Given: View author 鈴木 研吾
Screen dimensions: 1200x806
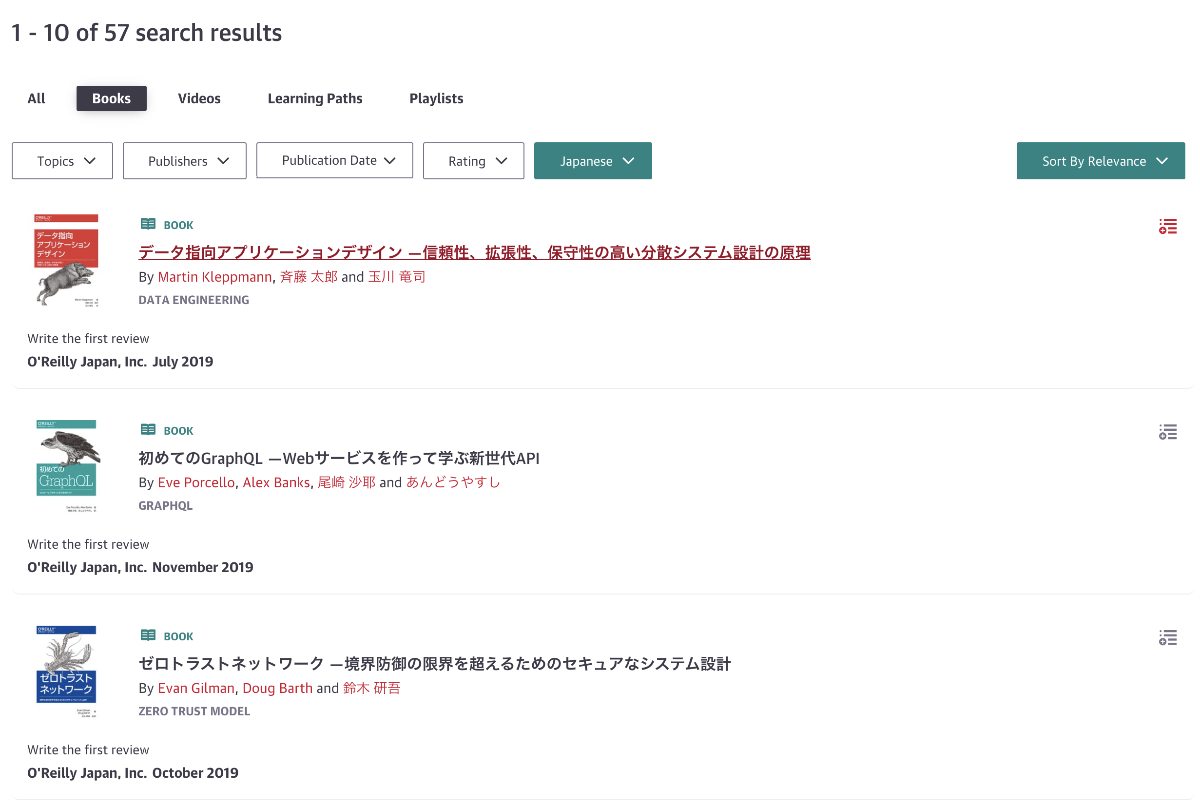Looking at the screenshot, I should tap(372, 688).
